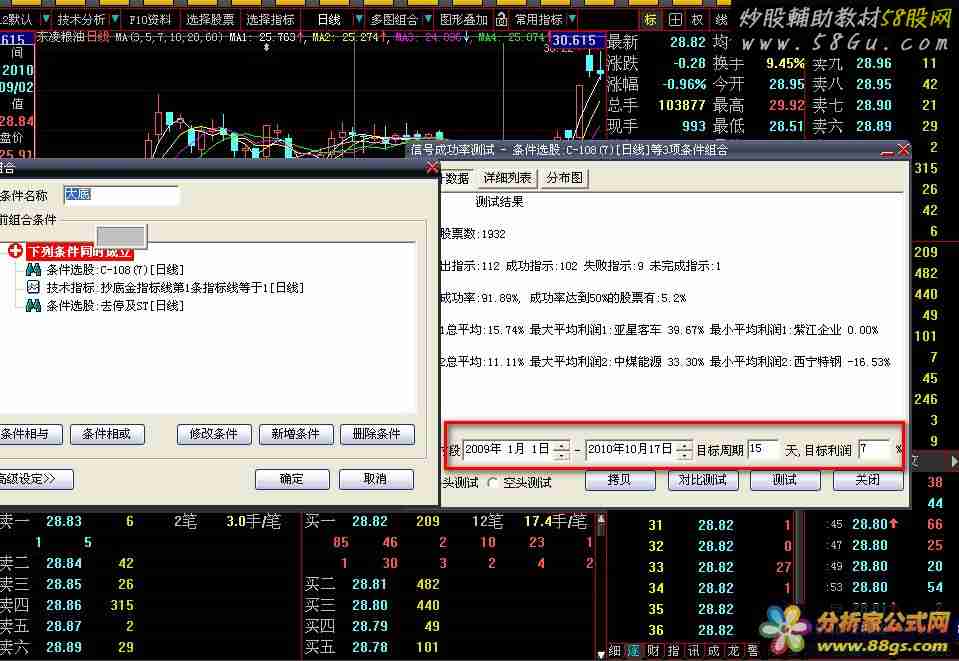Expand the 技术分析 dropdown arrow
959x661 pixels.
pyautogui.click(x=116, y=20)
